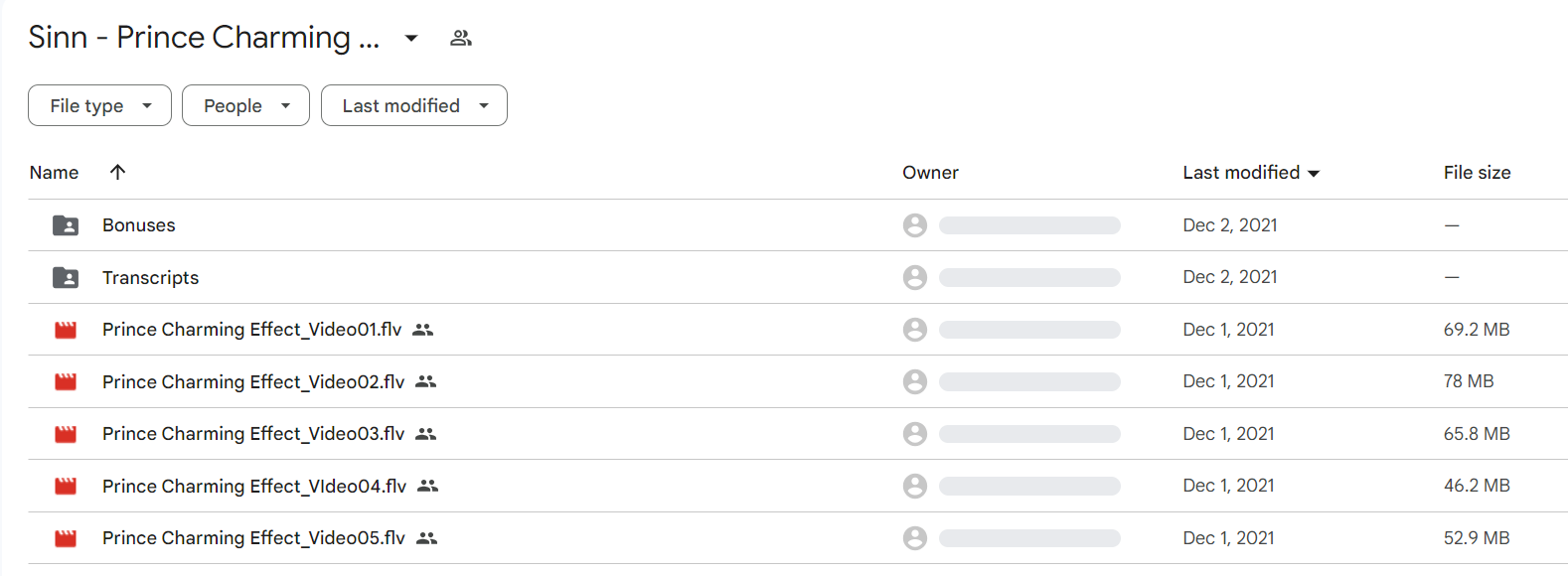Click the File size column header

[x=1477, y=173]
